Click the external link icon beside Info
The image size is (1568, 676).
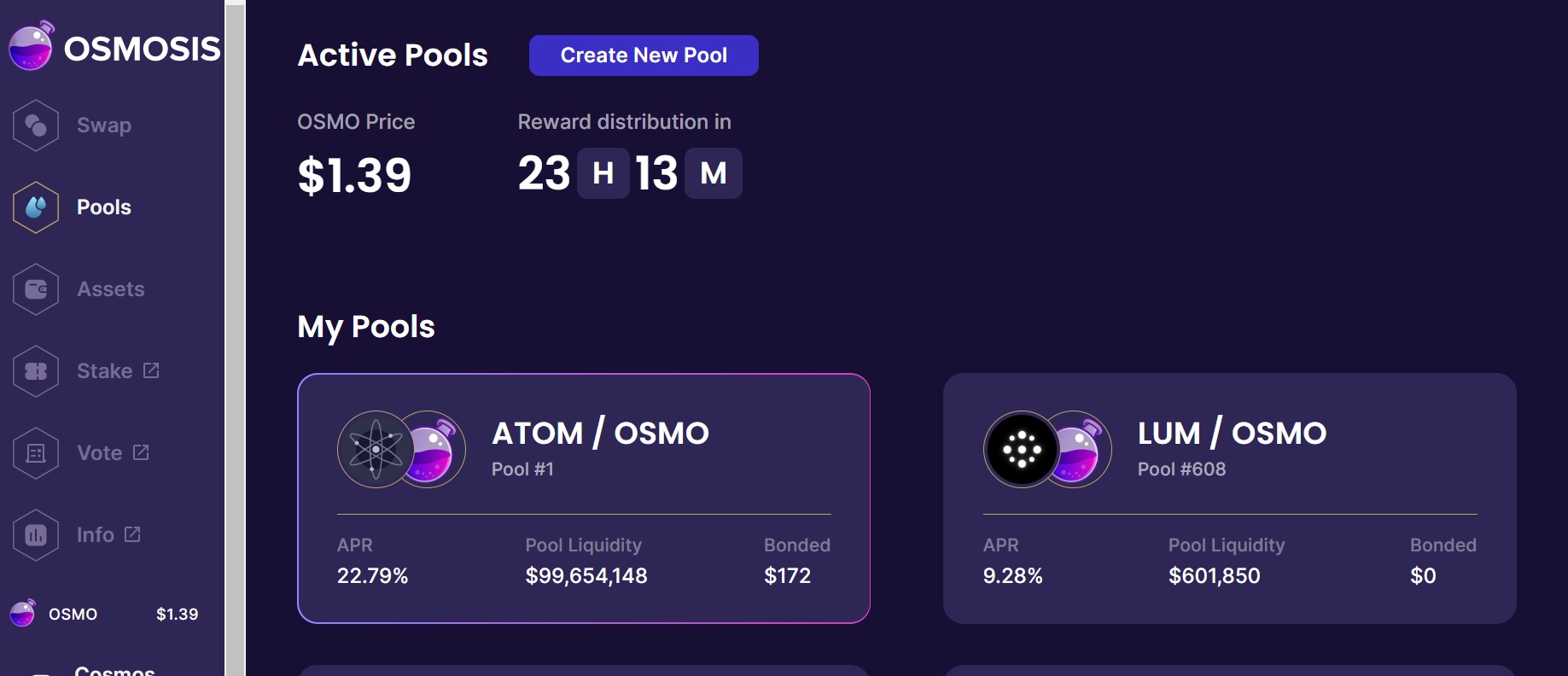[x=132, y=534]
